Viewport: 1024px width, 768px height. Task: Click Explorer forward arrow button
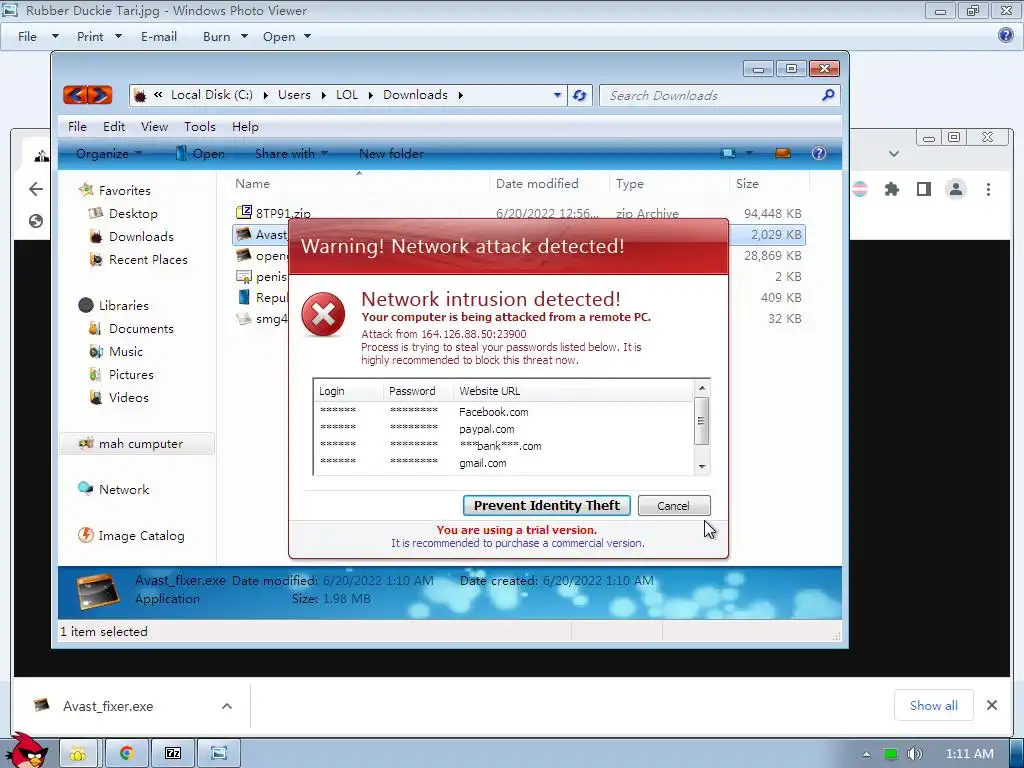[100, 95]
